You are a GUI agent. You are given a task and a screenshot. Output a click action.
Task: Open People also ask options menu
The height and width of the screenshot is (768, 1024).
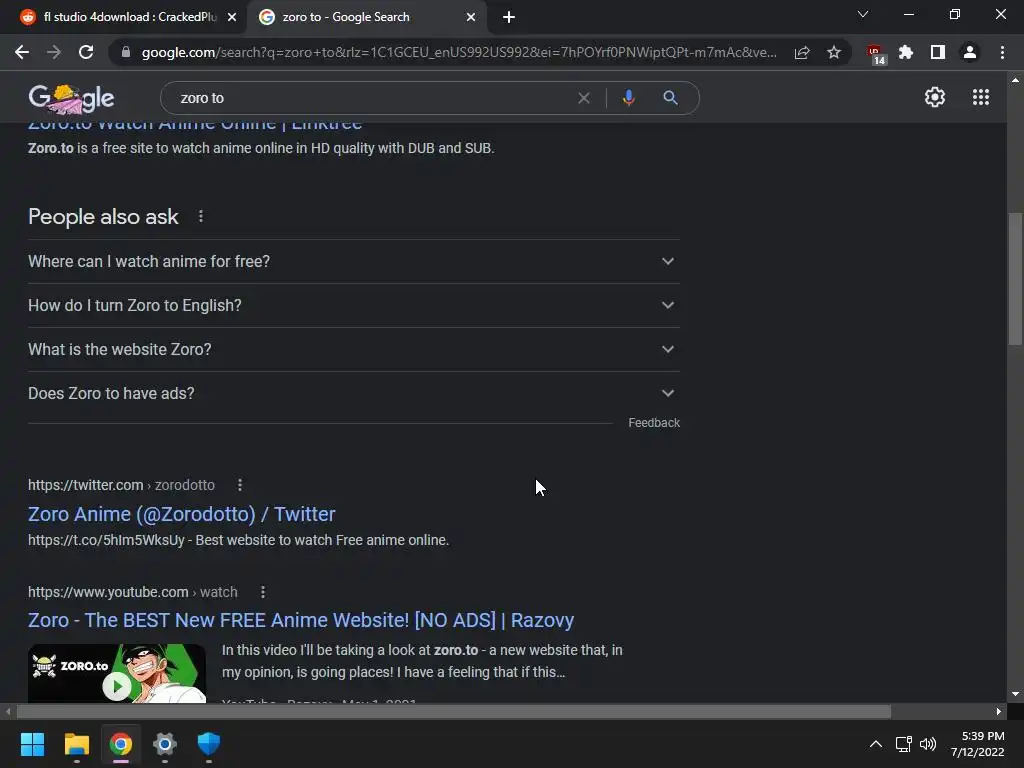tap(200, 216)
